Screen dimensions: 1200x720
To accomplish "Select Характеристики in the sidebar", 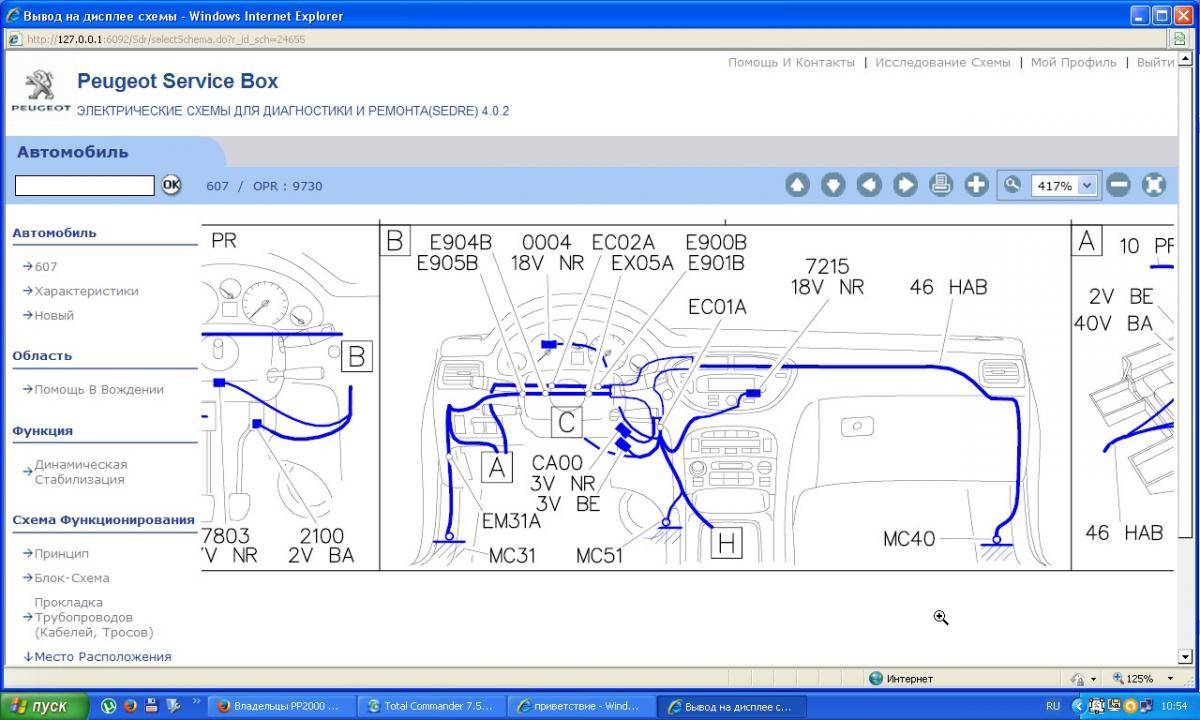I will [86, 291].
